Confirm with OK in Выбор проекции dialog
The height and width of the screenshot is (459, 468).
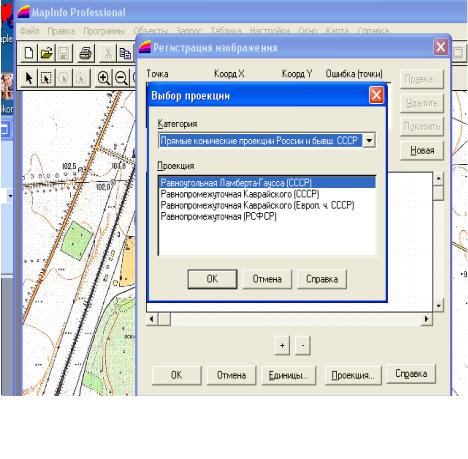212,279
